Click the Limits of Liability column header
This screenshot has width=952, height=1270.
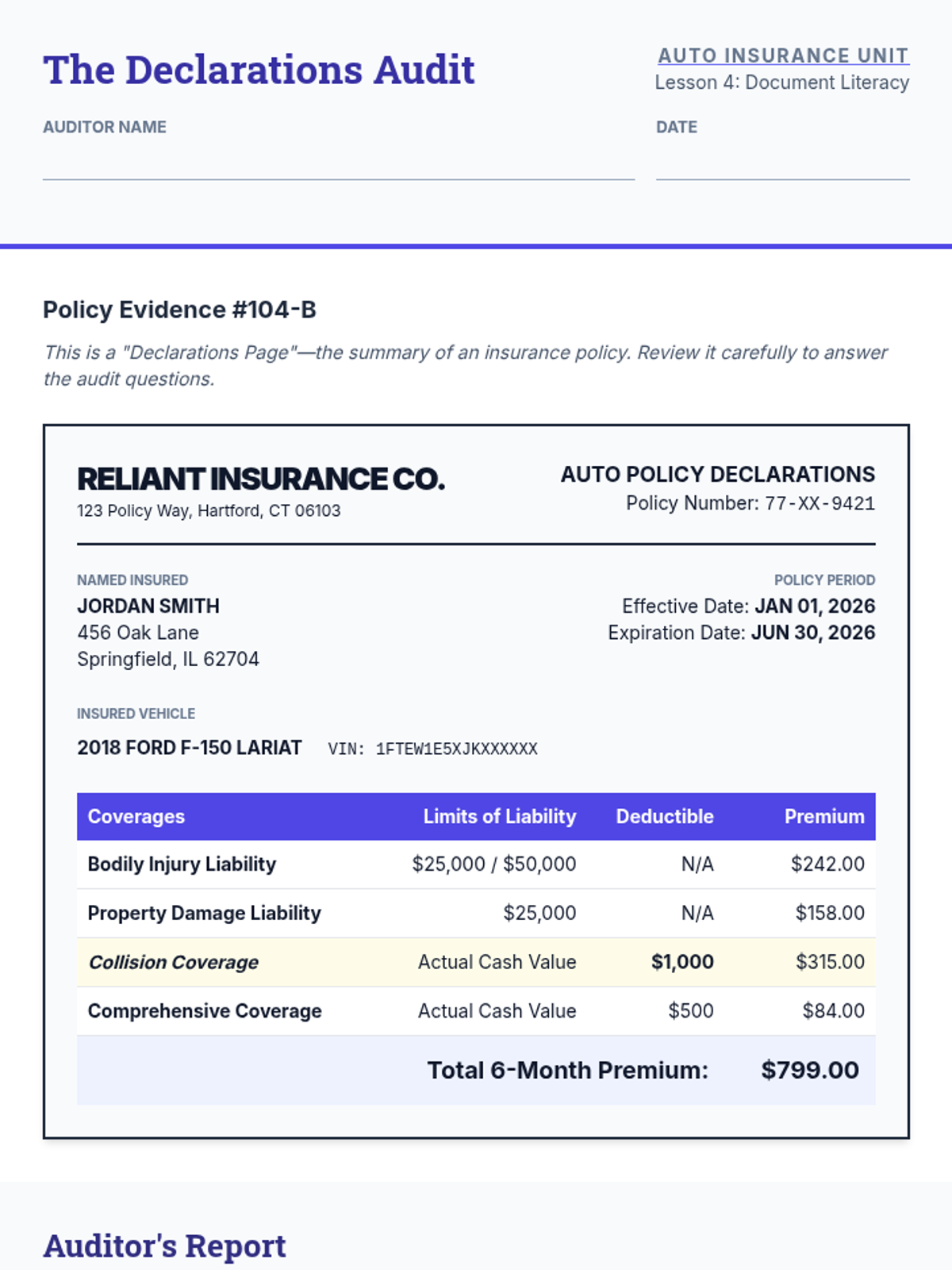click(499, 816)
